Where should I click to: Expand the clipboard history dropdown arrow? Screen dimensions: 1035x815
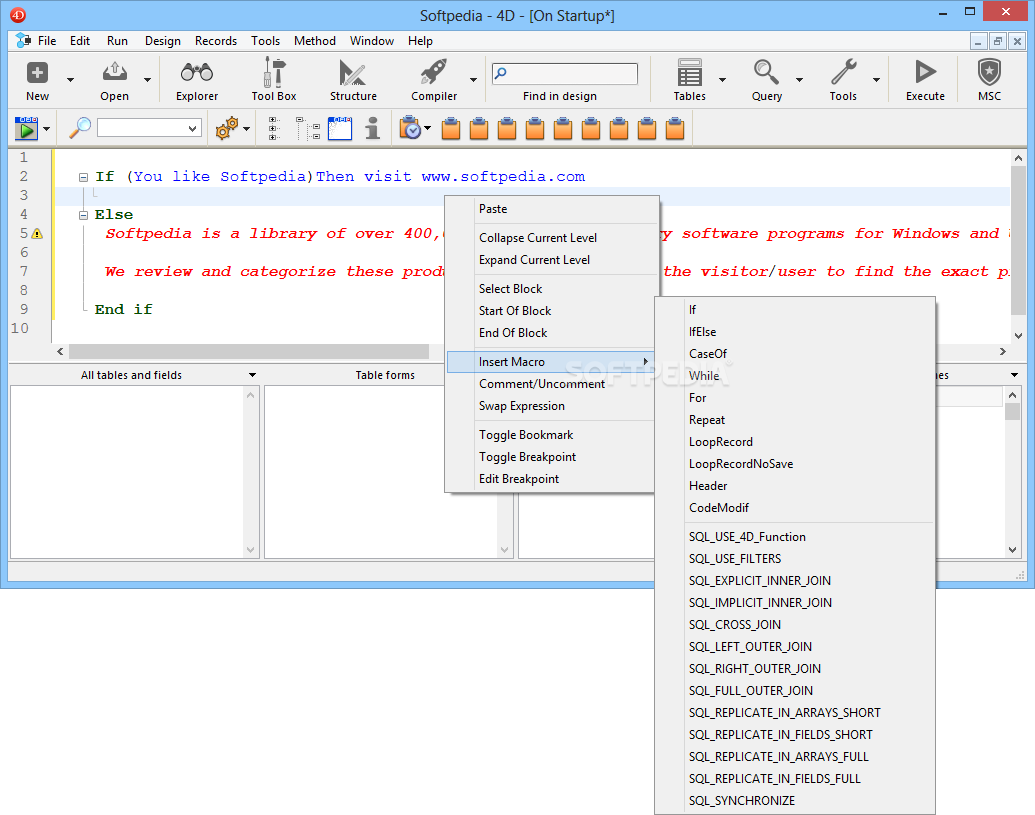(428, 129)
